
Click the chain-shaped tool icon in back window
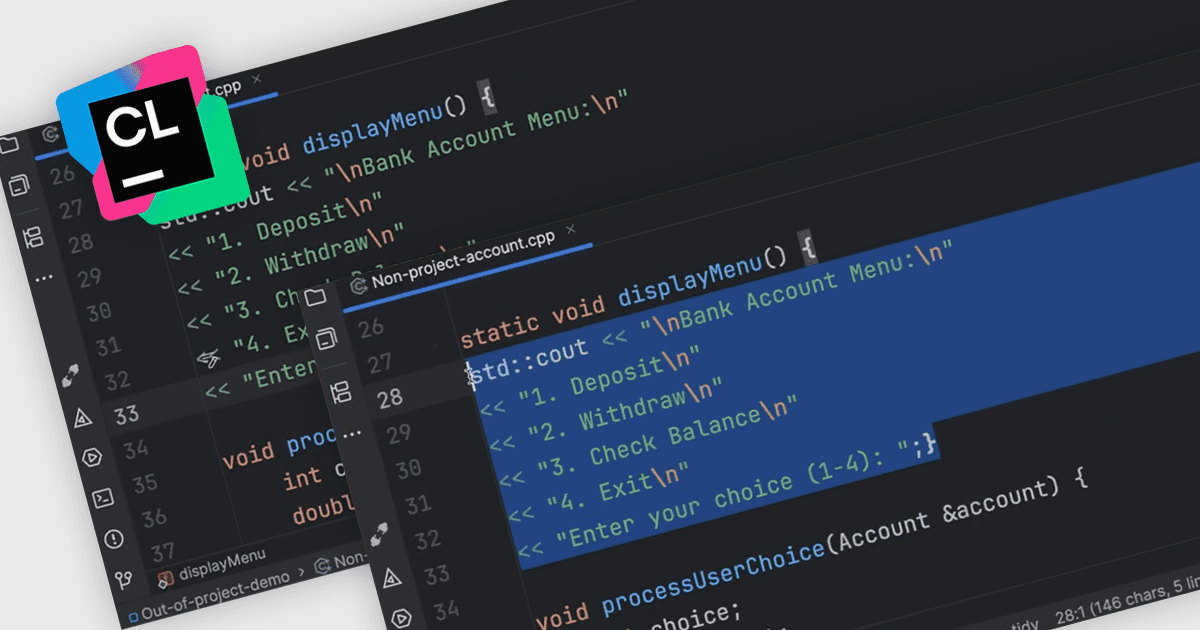pyautogui.click(x=69, y=374)
